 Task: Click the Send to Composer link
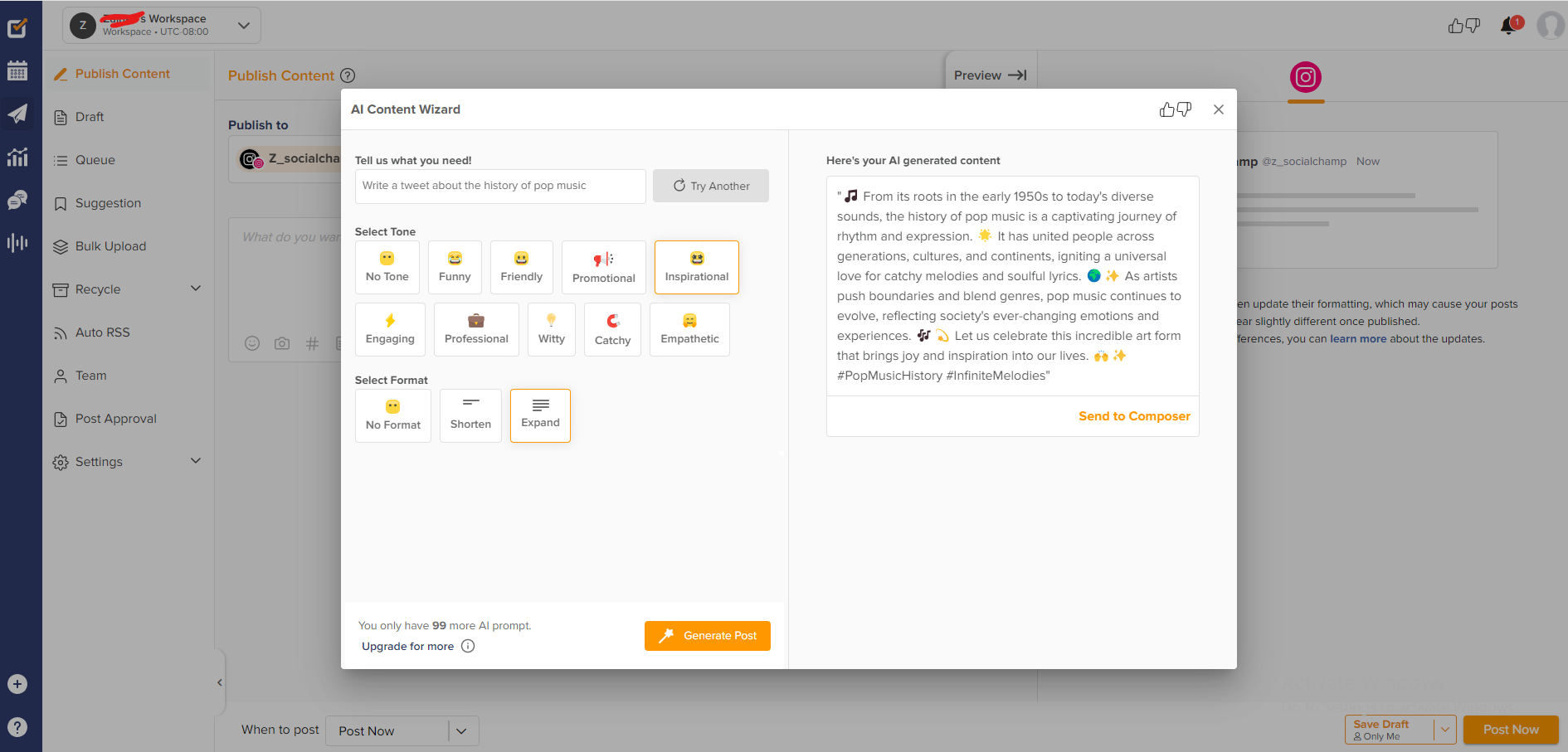click(1134, 415)
